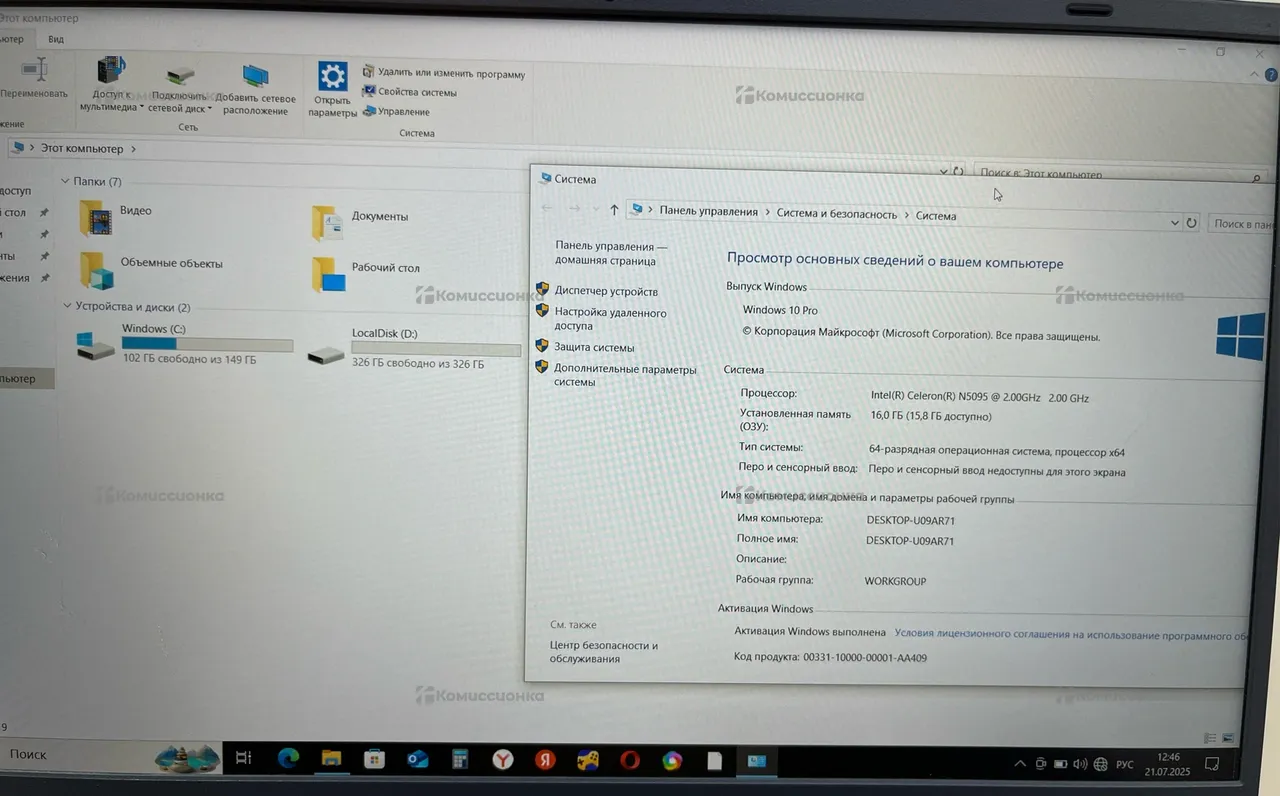1280x796 pixels.
Task: Open Настройка удаленного доступа link
Action: click(610, 319)
